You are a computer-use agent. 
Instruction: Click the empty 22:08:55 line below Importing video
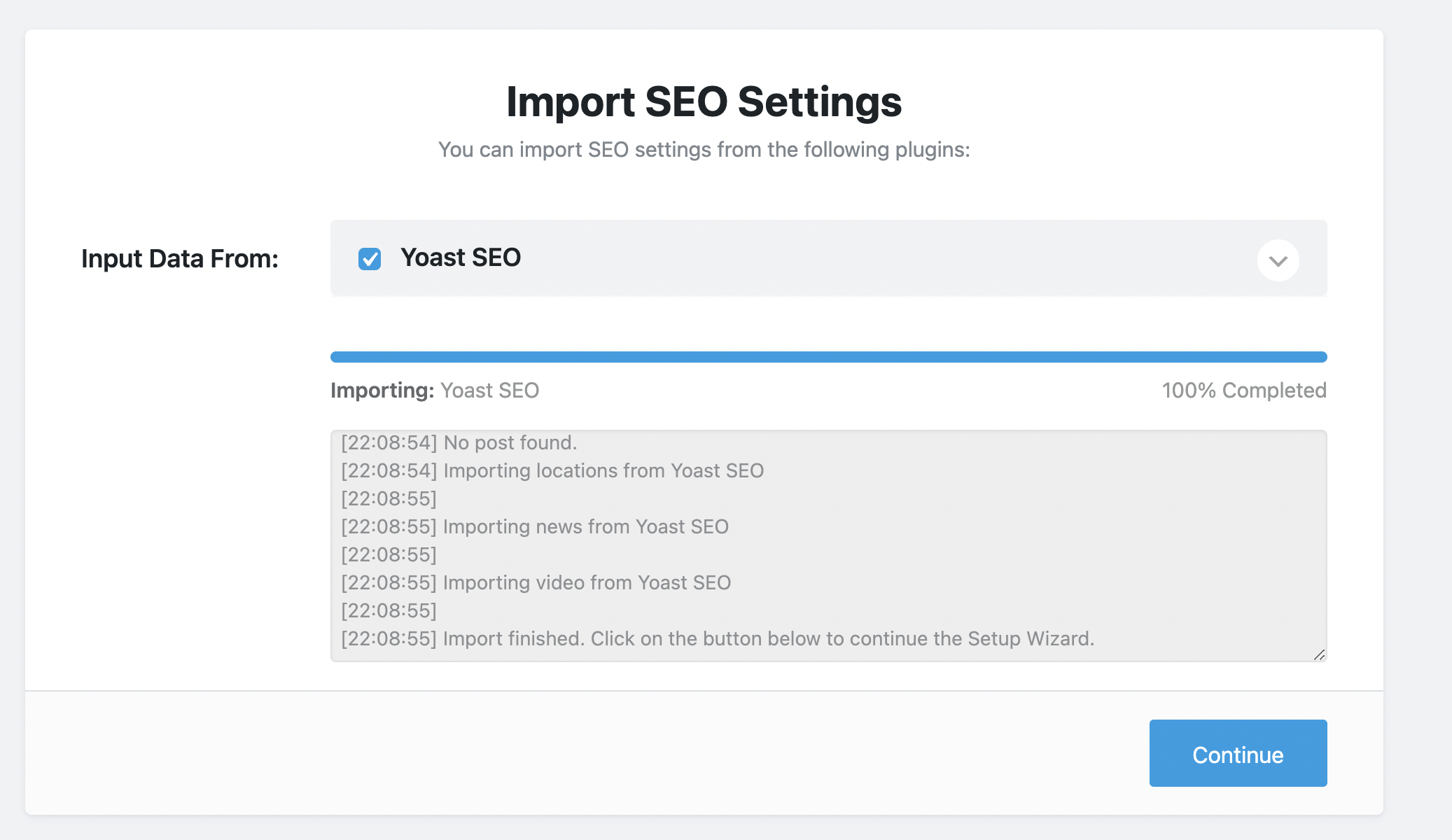tap(389, 610)
